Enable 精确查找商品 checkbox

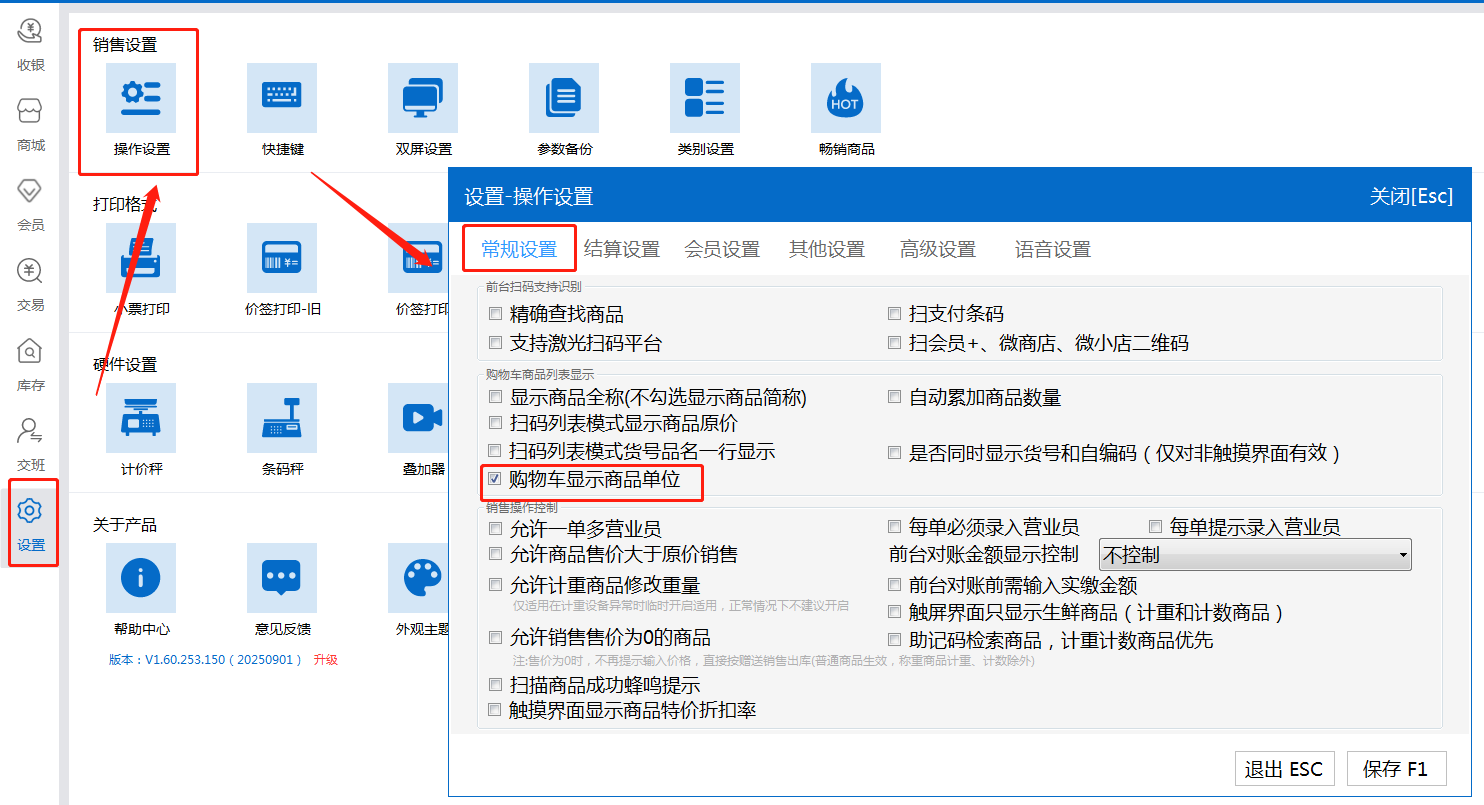(x=495, y=314)
